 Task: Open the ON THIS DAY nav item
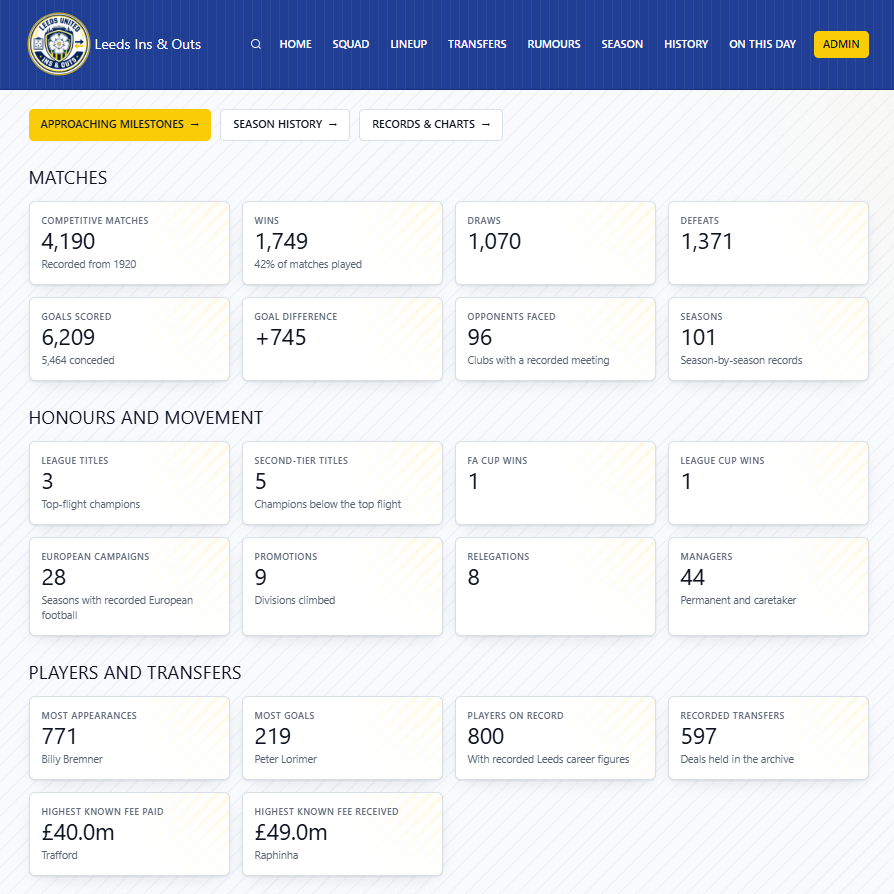click(x=762, y=44)
